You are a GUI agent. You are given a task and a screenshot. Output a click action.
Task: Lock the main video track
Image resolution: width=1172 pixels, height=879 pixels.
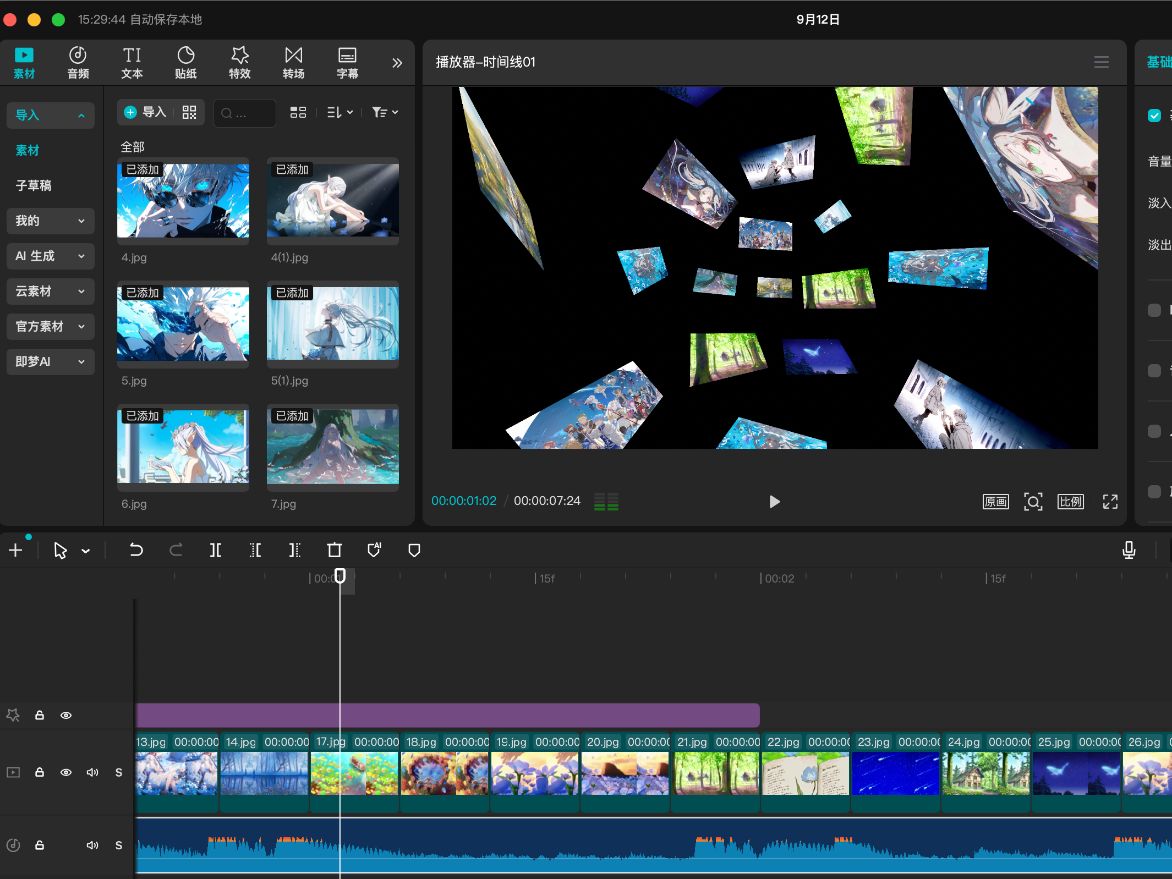pos(40,772)
